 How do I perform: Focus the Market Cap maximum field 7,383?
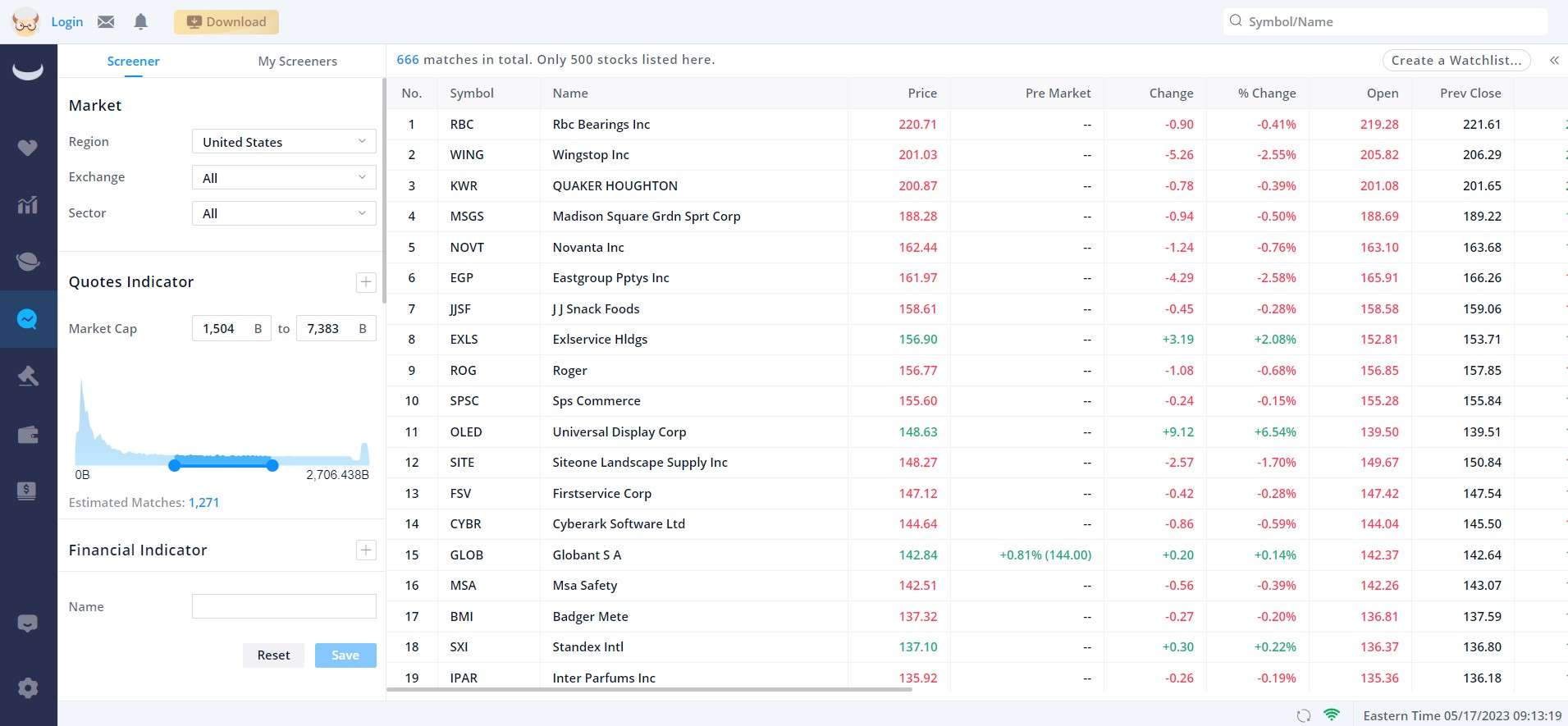click(x=336, y=328)
